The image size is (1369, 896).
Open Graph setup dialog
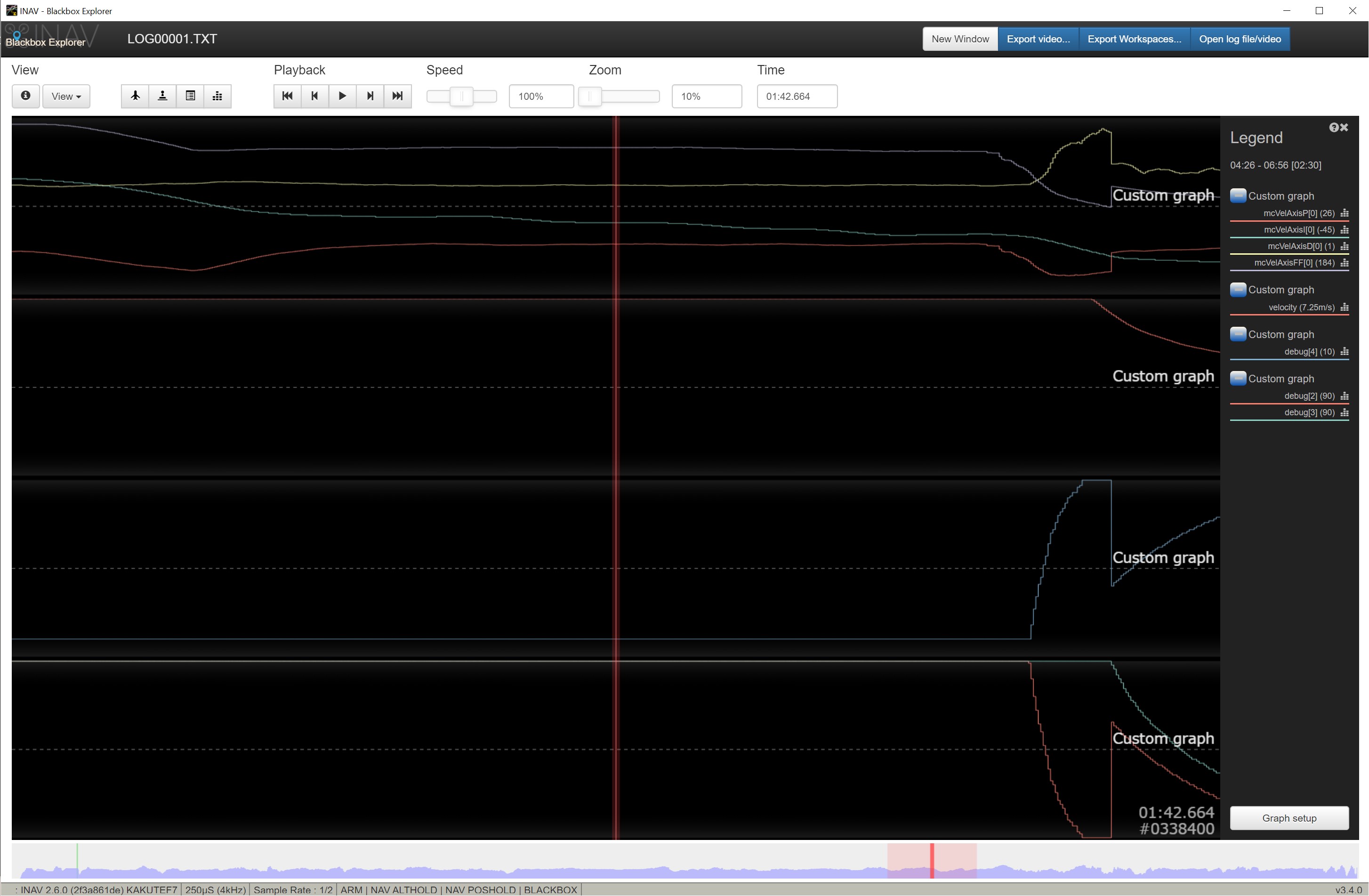[x=1288, y=818]
